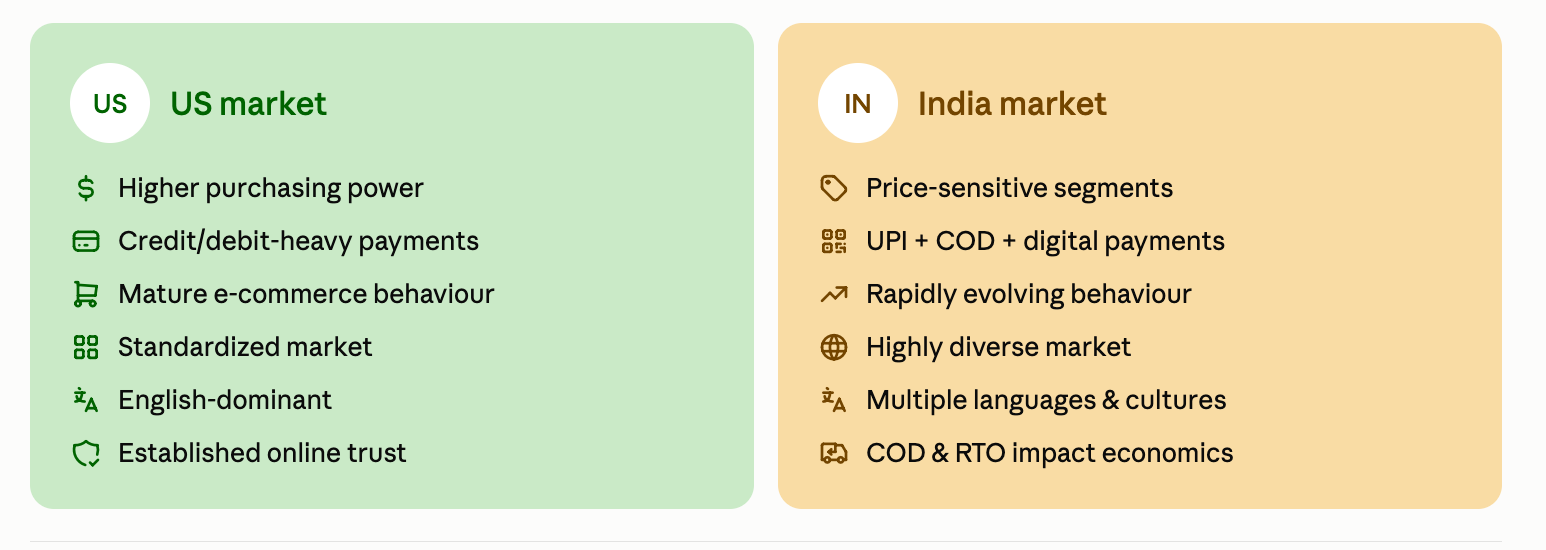Click the trending up arrow icon
1546x550 pixels.
tap(834, 294)
